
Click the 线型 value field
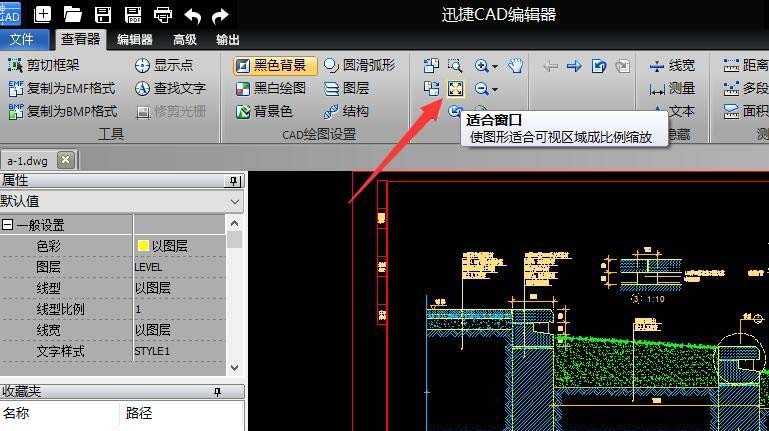179,288
